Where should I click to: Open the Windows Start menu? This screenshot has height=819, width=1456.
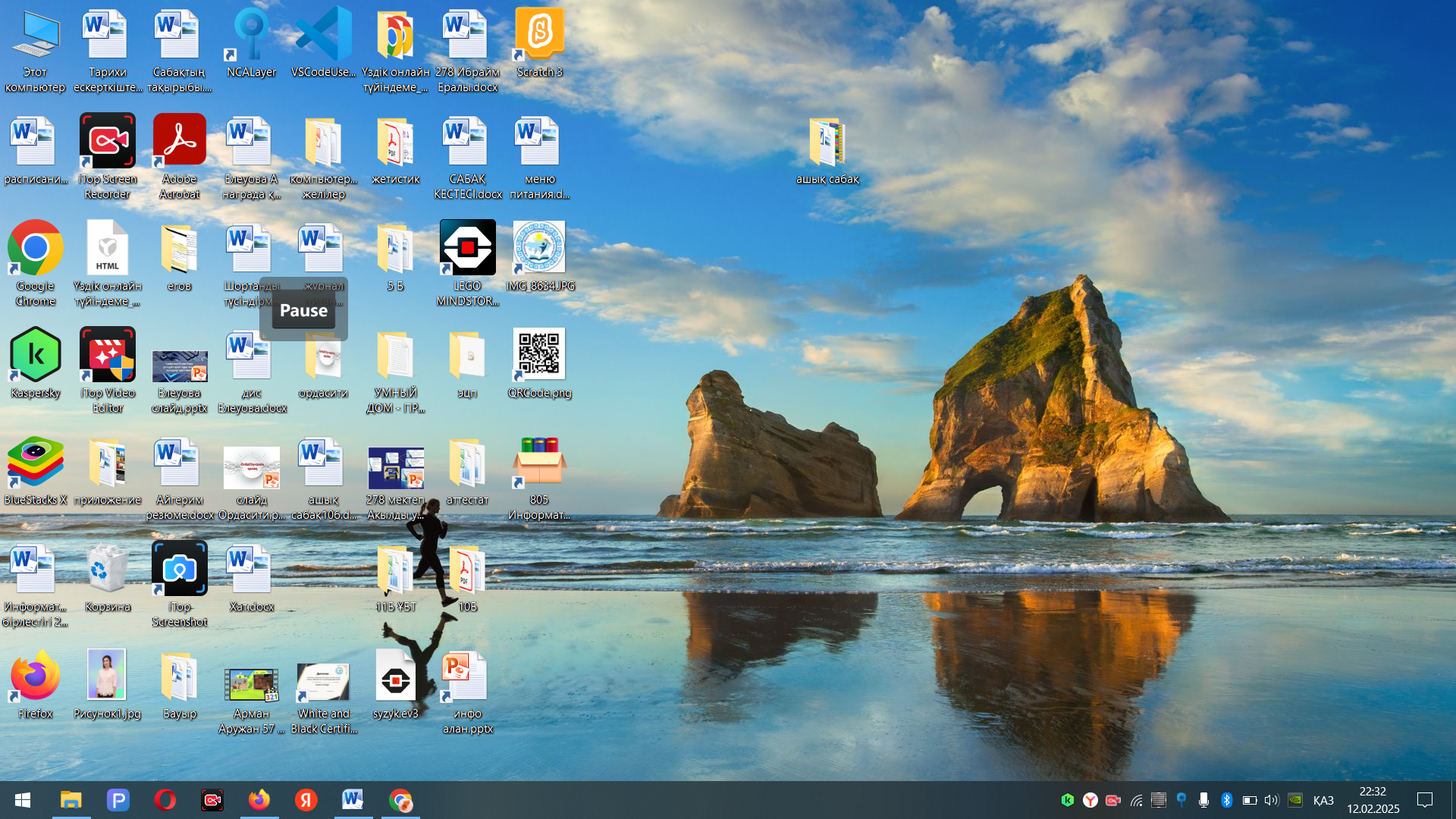coord(23,800)
